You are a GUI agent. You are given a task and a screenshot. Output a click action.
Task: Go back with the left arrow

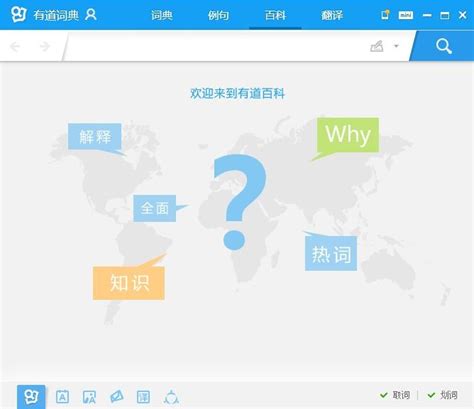coord(15,46)
